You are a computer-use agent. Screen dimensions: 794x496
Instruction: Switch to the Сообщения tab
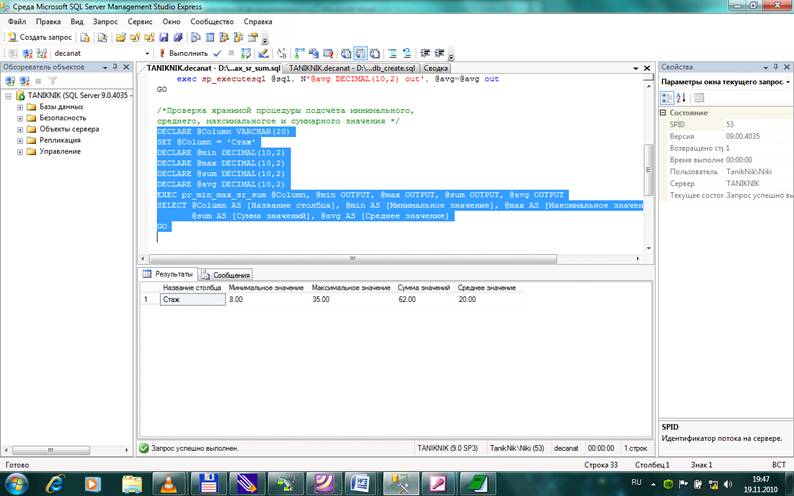(x=226, y=274)
